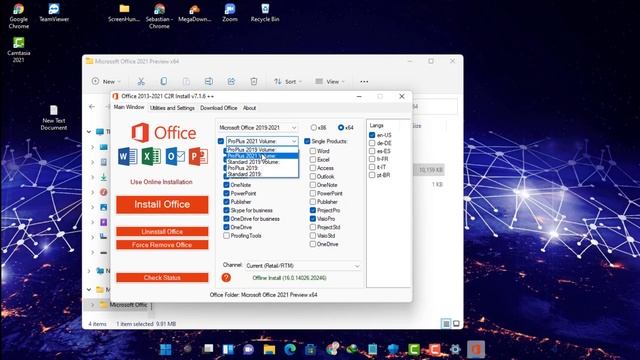Screen dimensions: 640x360
Task: Choose Standard 2019 Volume from list
Action: pyautogui.click(x=262, y=162)
